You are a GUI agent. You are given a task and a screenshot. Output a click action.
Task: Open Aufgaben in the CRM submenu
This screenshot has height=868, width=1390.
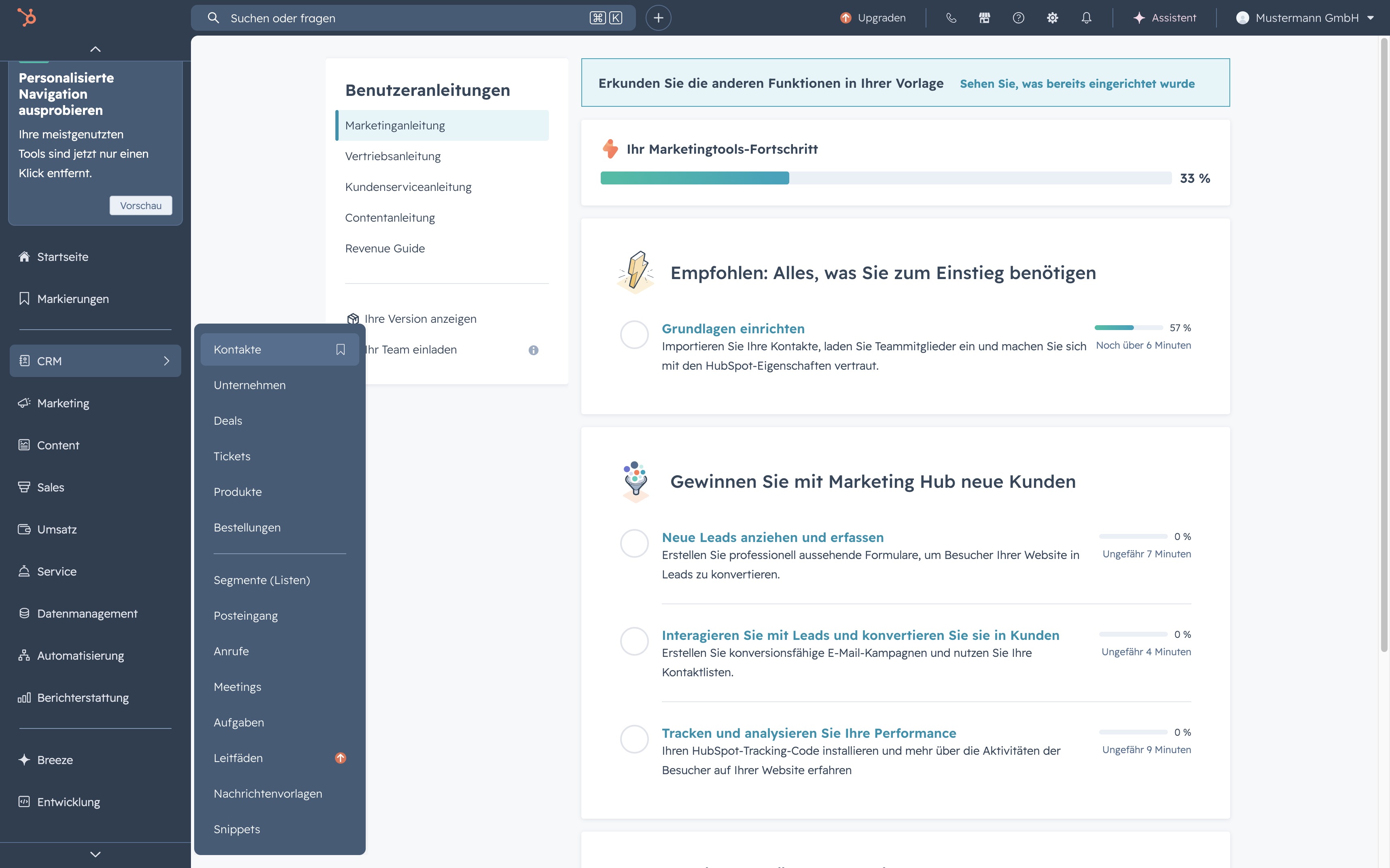click(280, 722)
